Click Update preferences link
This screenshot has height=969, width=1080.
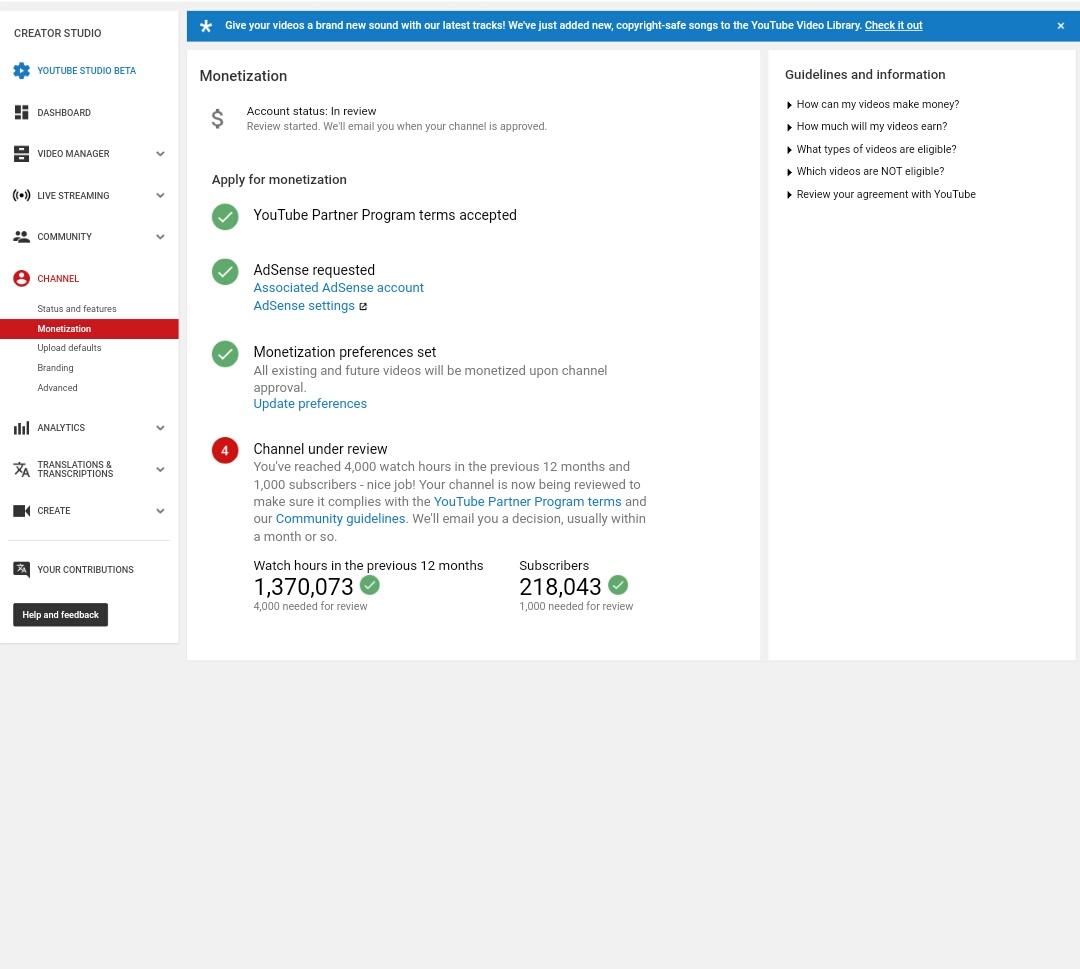click(310, 404)
